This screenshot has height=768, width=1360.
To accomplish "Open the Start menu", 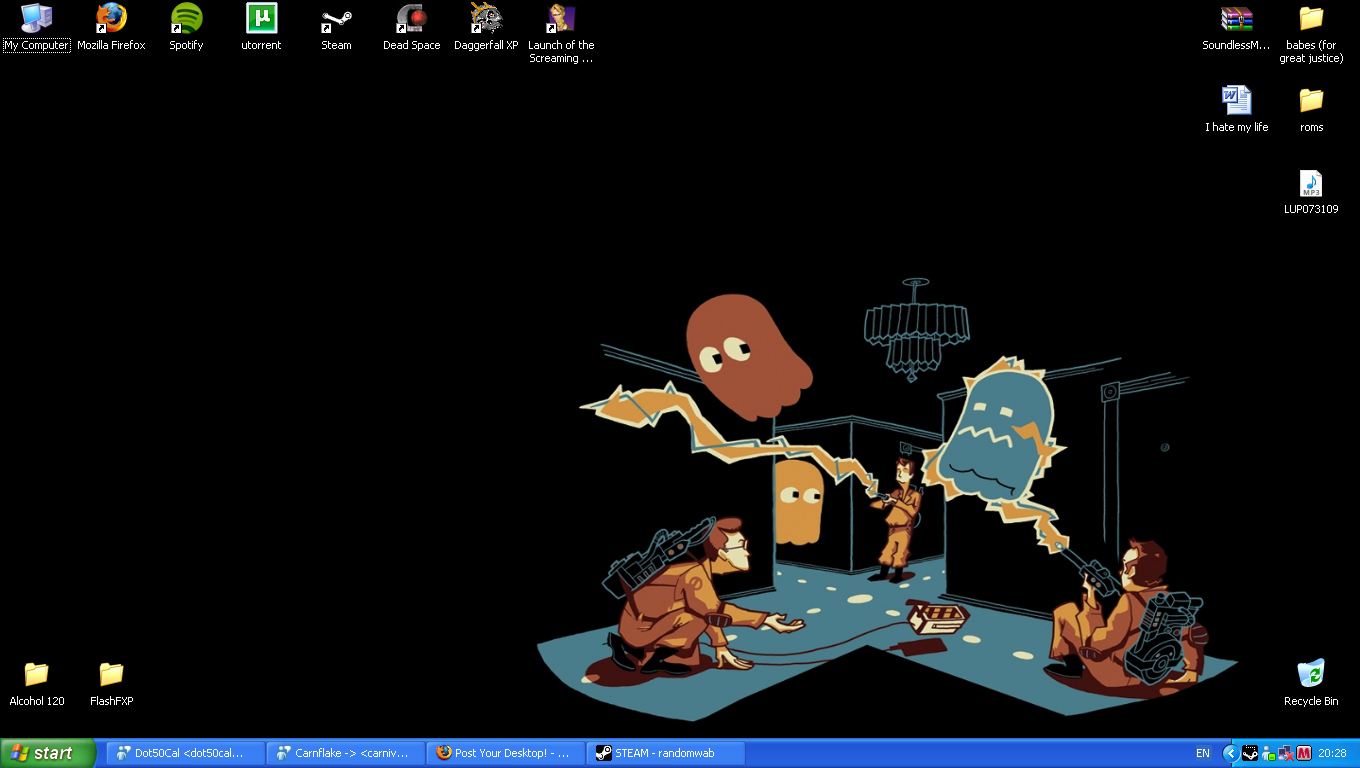I will 48,753.
